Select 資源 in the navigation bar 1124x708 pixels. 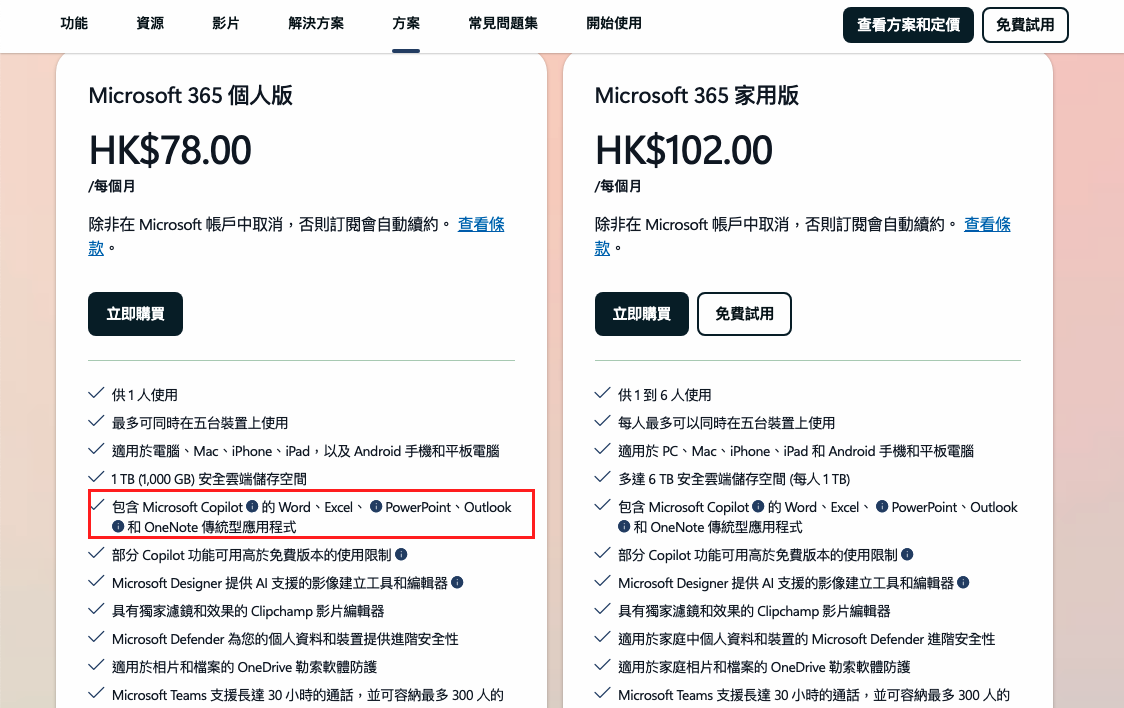coord(150,23)
